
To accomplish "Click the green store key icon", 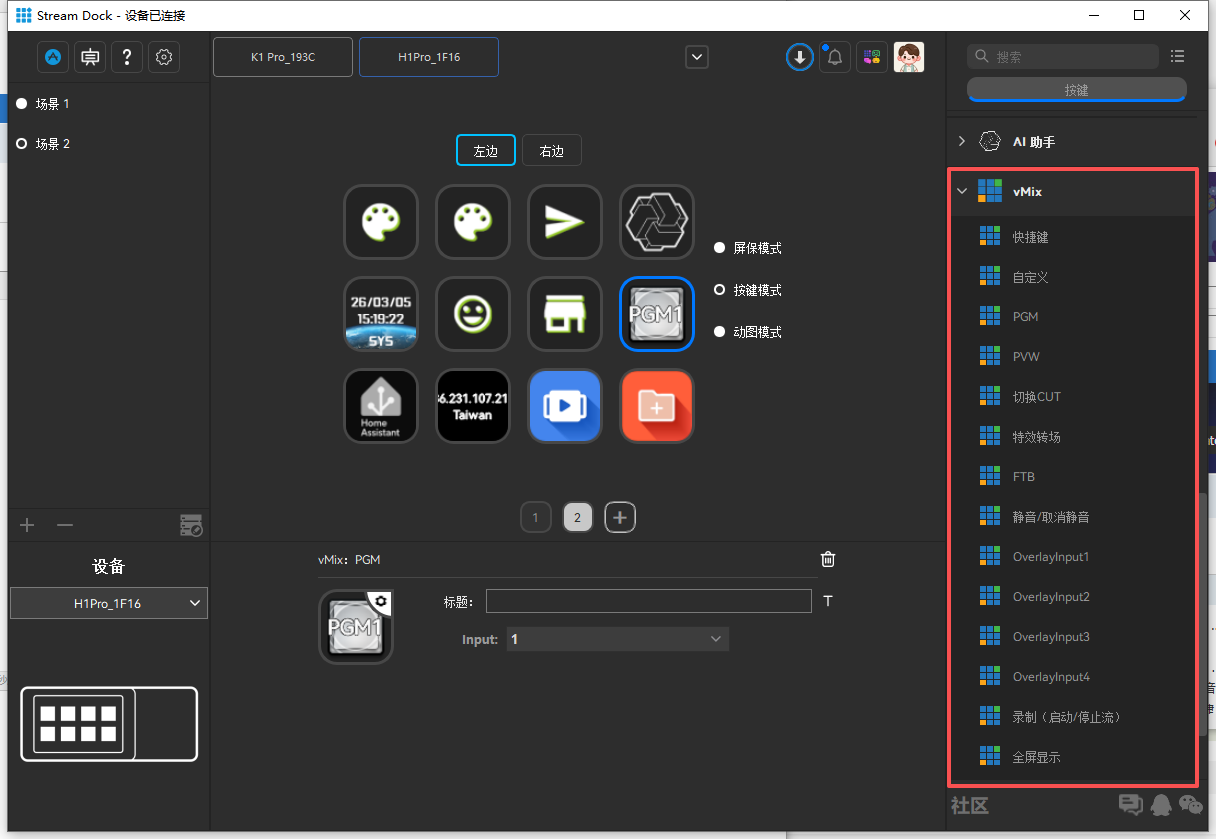I will tap(565, 314).
